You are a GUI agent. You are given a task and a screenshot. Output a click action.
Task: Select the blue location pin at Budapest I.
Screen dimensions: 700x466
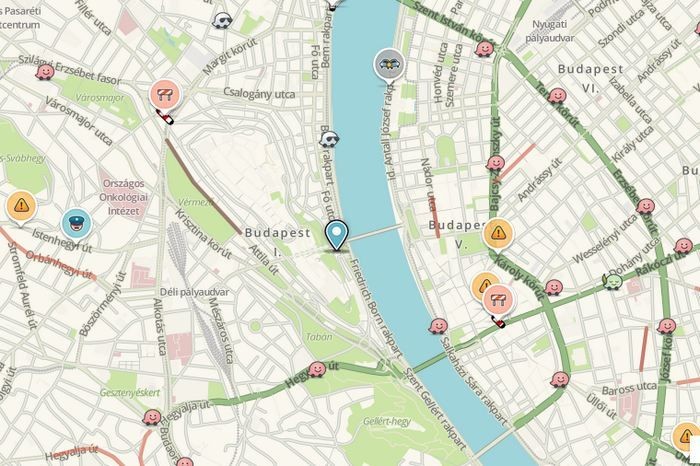(336, 235)
